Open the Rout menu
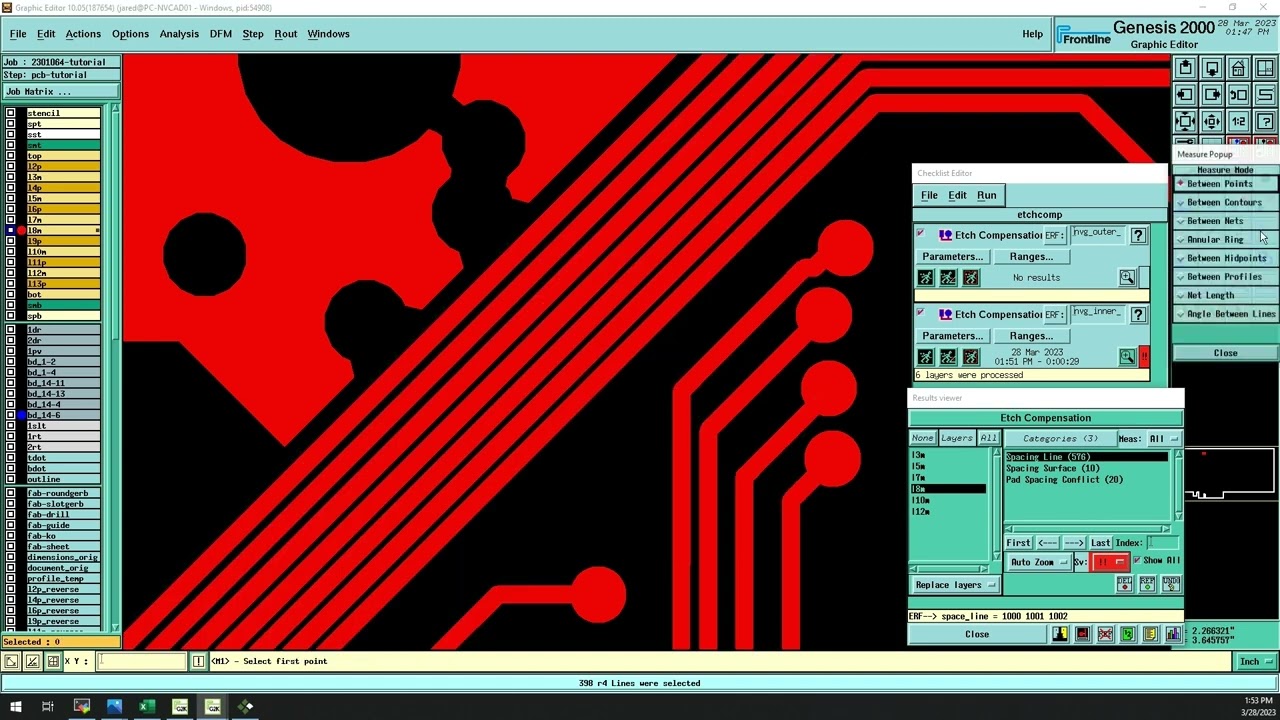 coord(286,34)
